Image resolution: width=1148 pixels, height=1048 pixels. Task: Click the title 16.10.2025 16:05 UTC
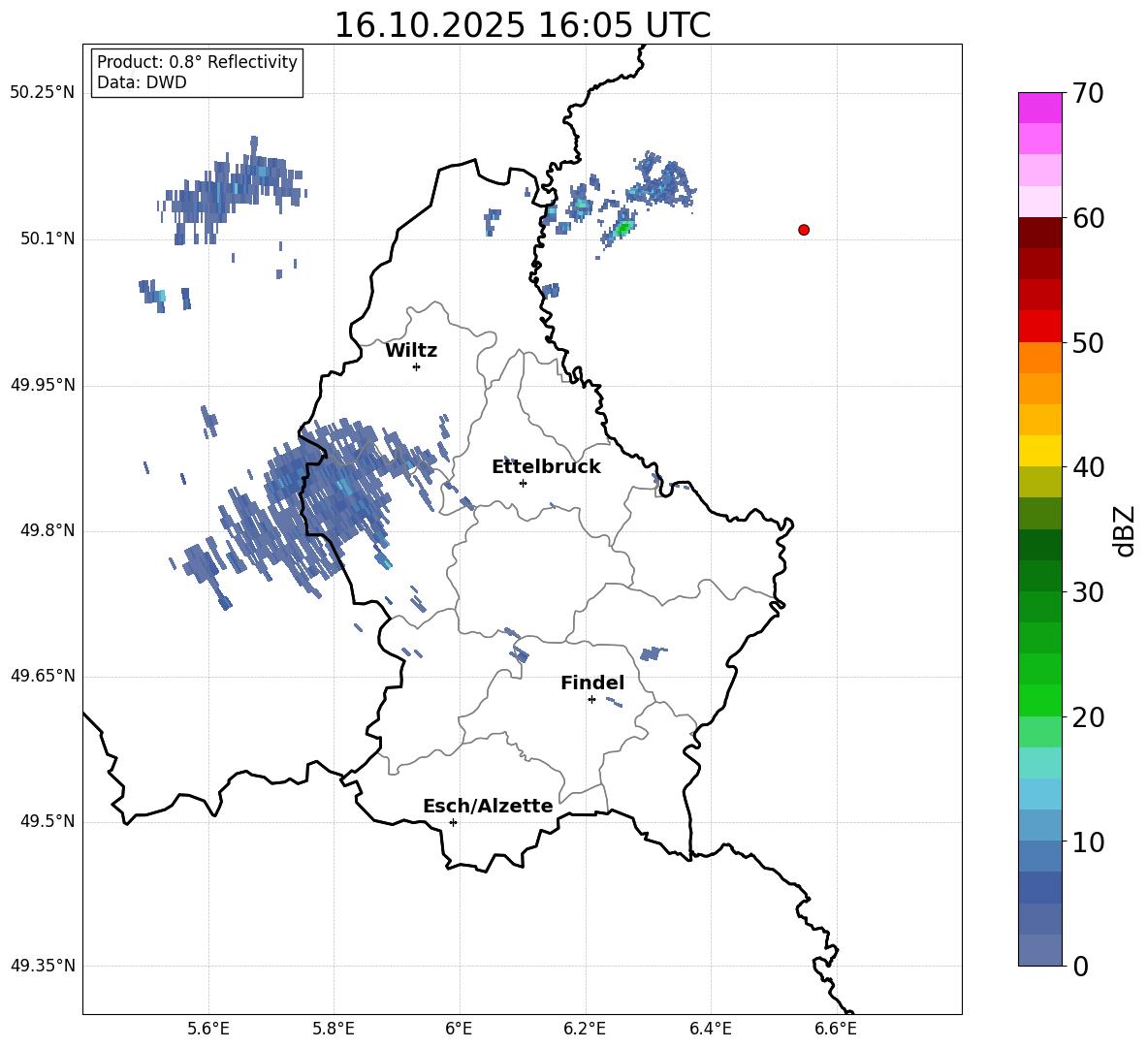523,25
